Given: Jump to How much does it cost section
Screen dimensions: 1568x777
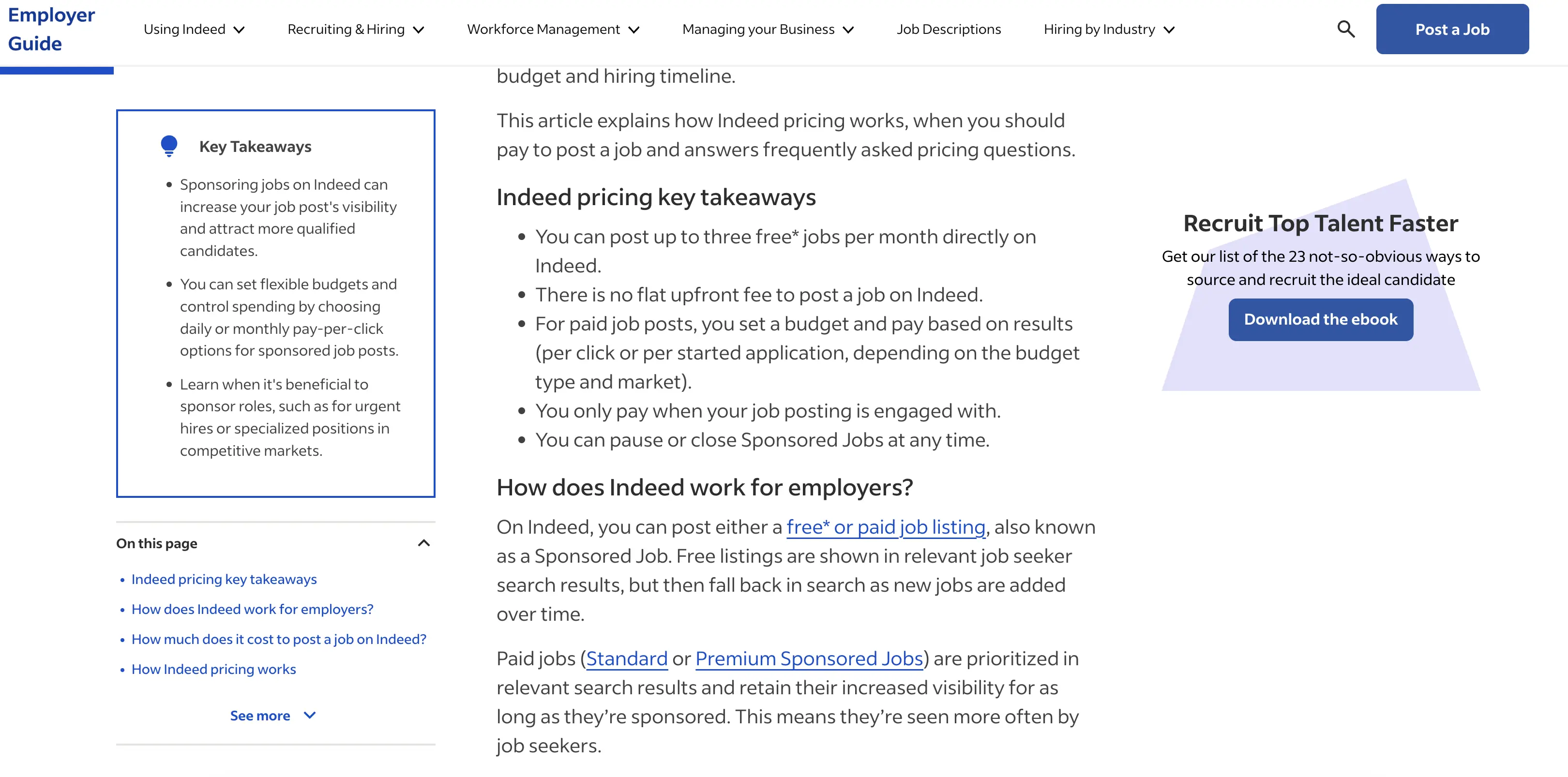Looking at the screenshot, I should click(279, 639).
